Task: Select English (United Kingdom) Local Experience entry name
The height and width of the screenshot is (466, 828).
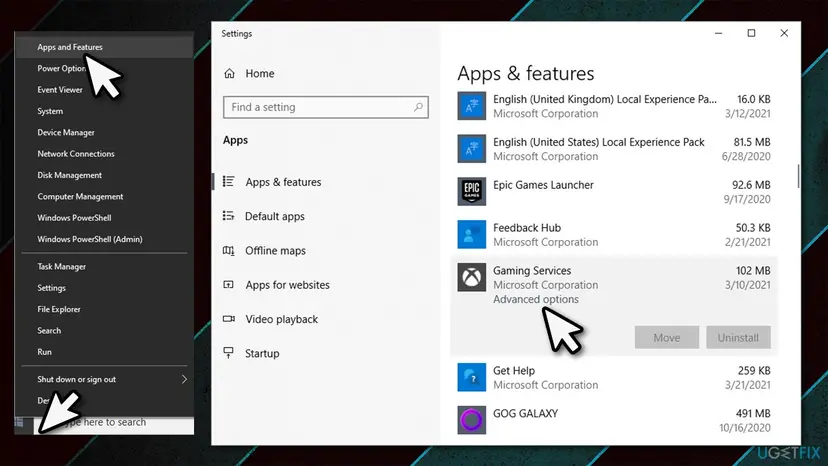Action: [x=605, y=99]
